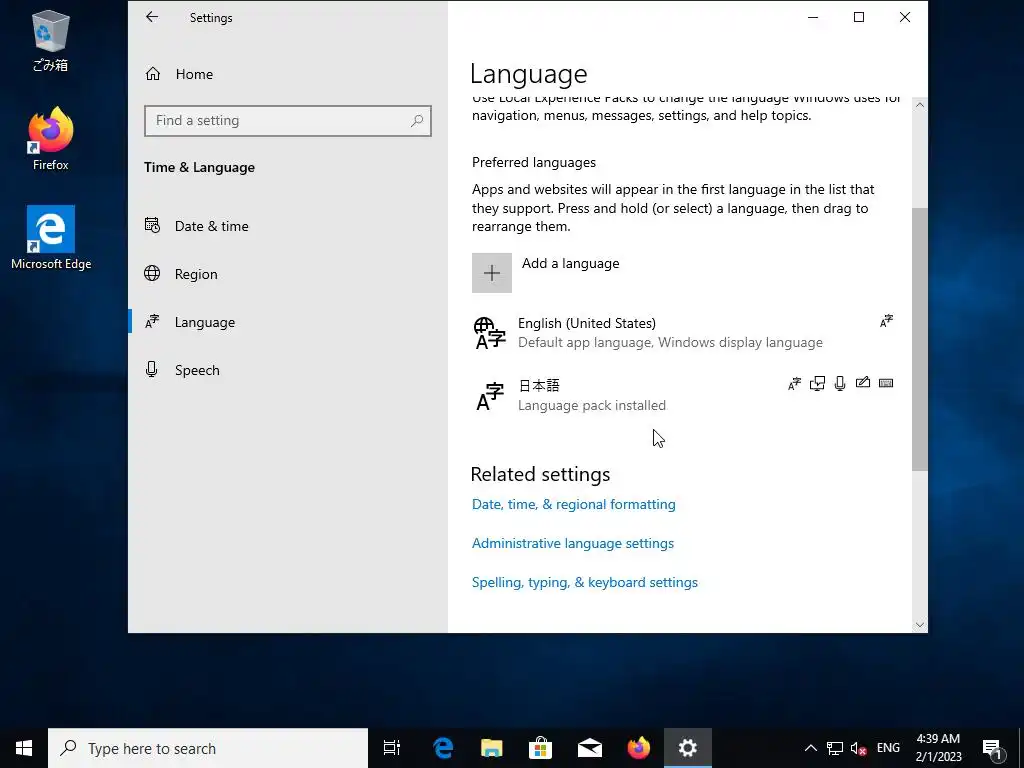Viewport: 1024px width, 768px height.
Task: Open File Explorer from the taskbar
Action: pyautogui.click(x=491, y=748)
